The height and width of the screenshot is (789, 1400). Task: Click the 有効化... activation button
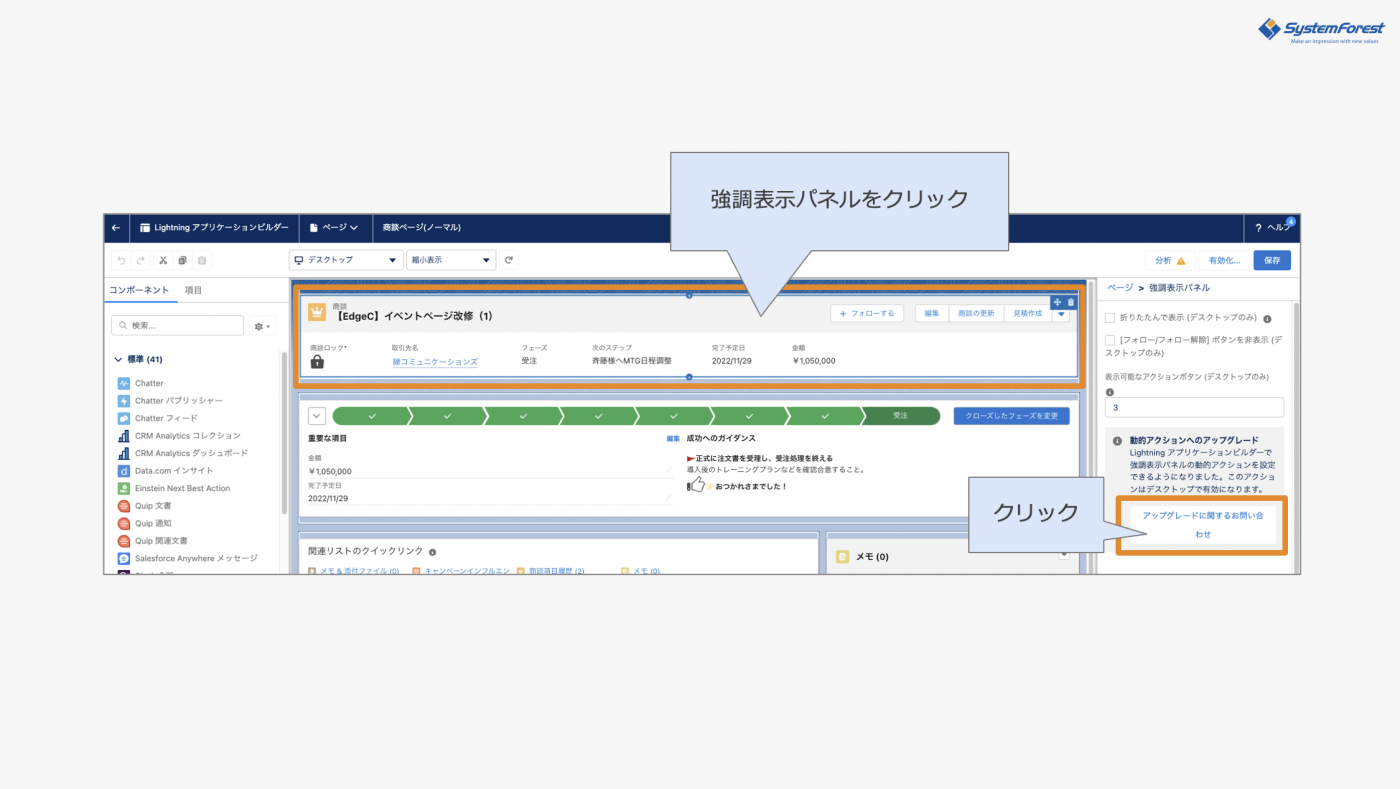coord(1224,260)
